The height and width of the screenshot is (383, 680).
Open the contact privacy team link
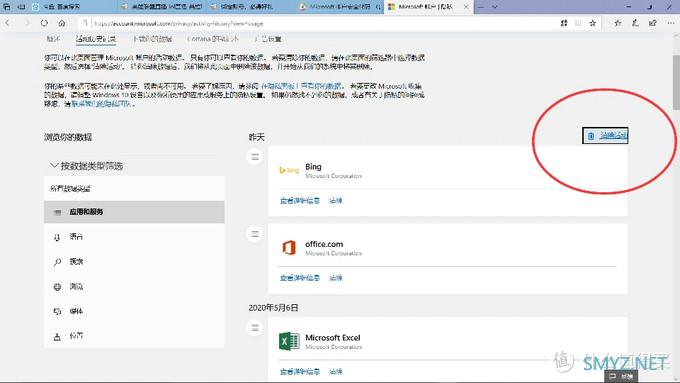(101, 104)
